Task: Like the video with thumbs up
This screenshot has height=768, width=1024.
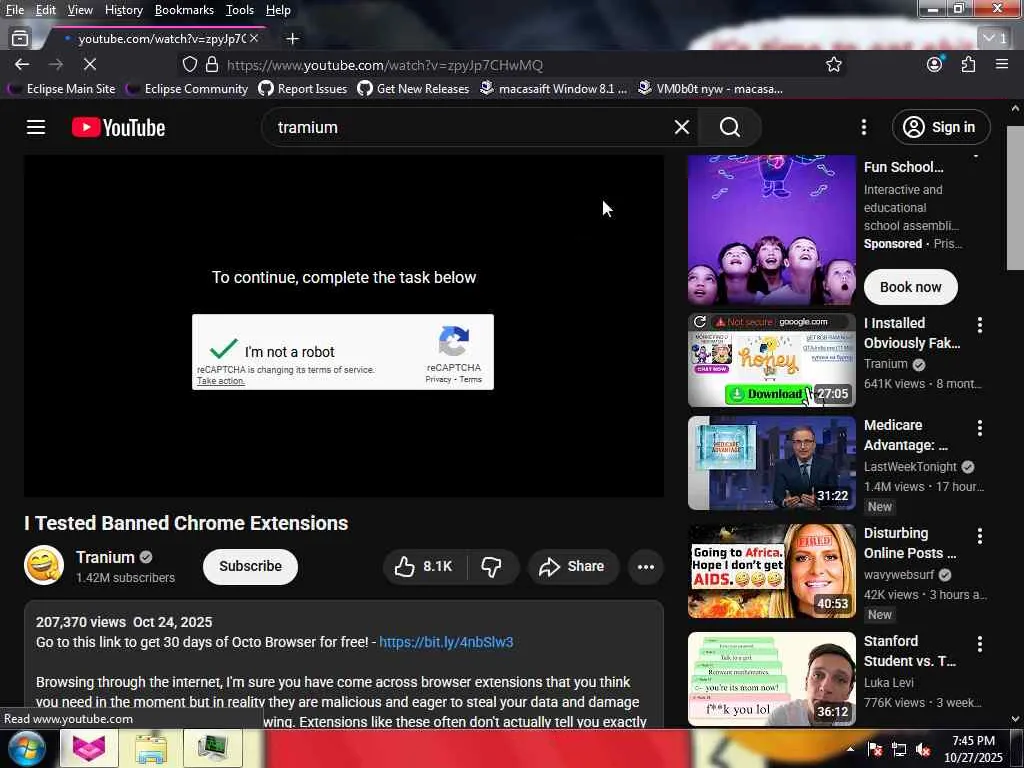Action: (x=424, y=566)
